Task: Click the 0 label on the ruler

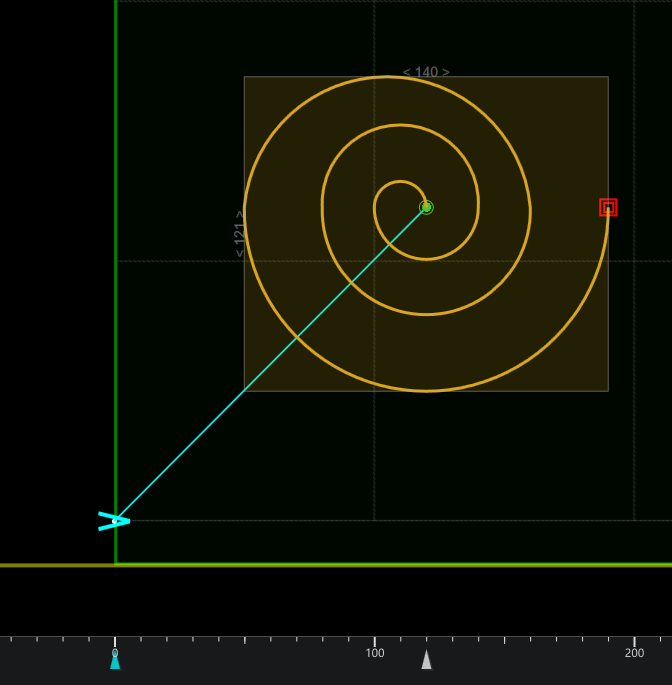Action: [115, 651]
